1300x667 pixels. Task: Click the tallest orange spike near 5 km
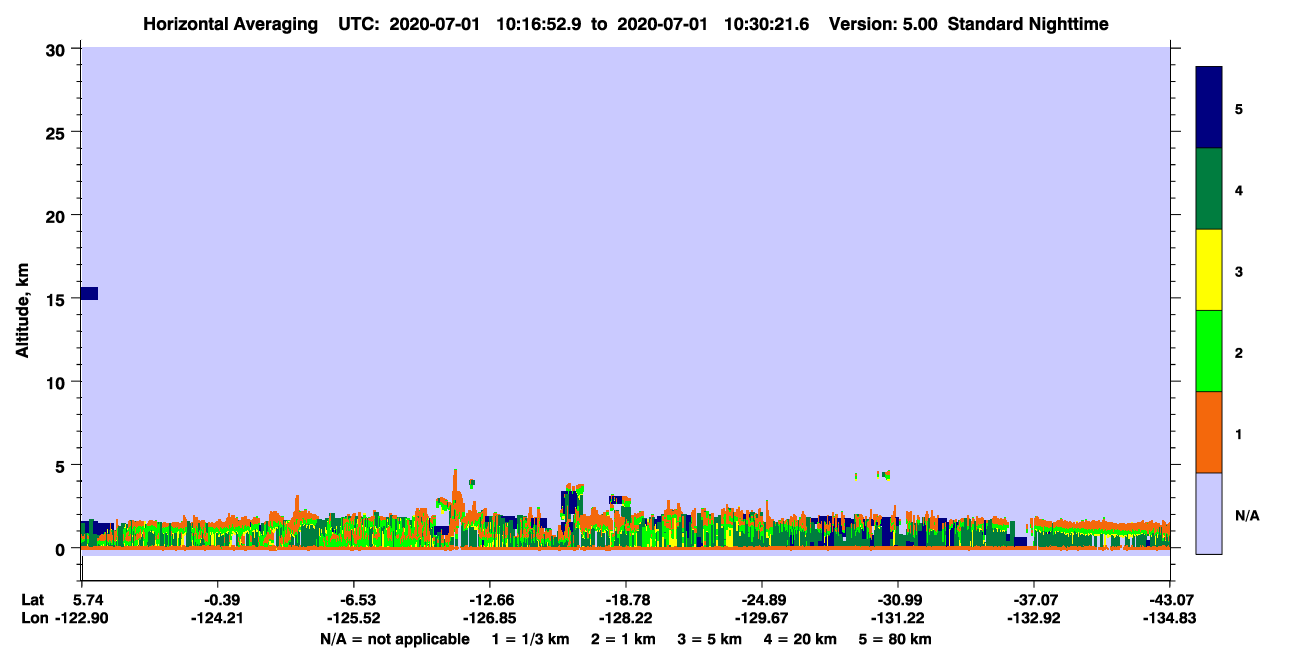click(456, 495)
